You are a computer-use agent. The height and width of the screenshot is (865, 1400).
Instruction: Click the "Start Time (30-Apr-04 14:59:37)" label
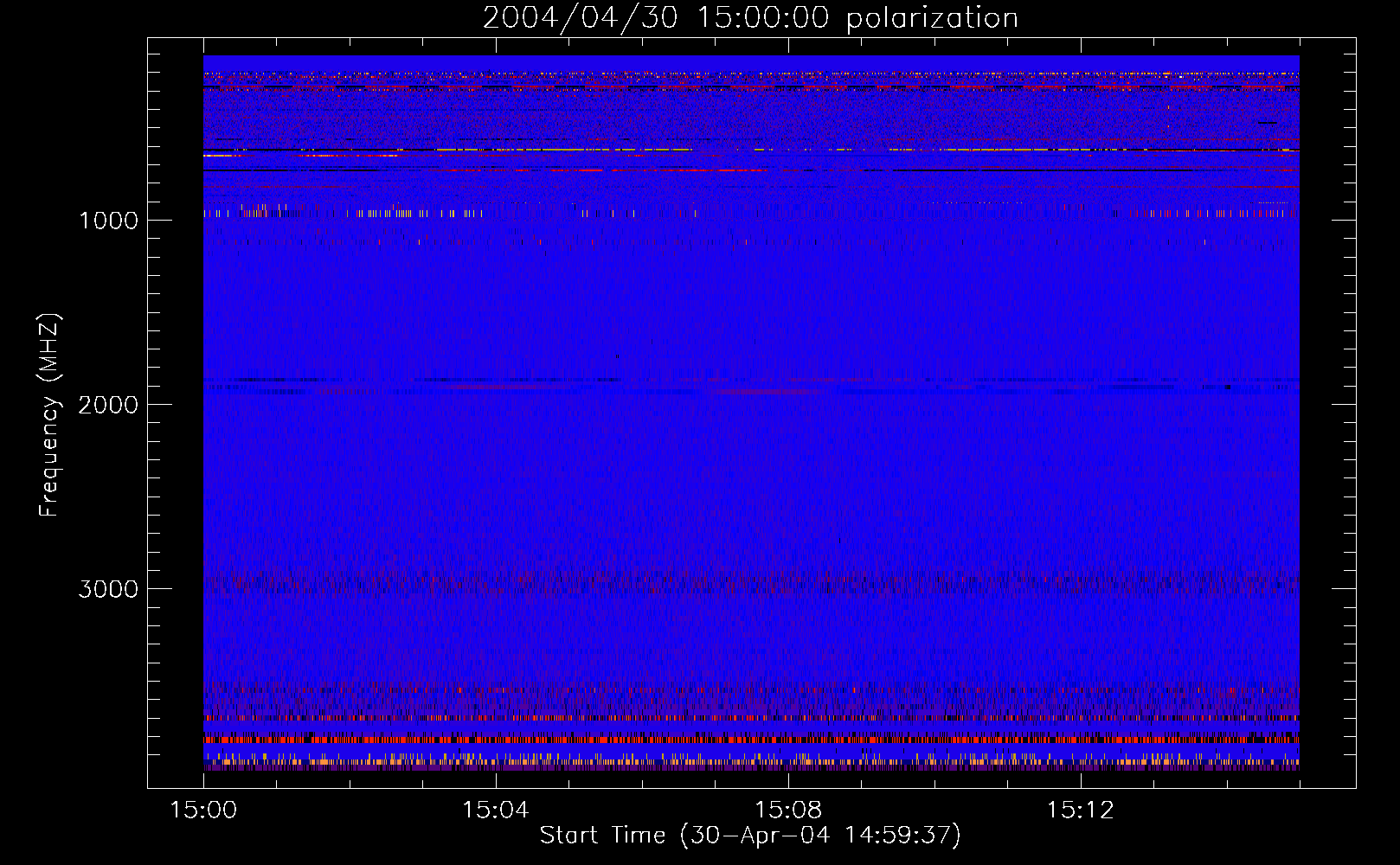click(x=750, y=836)
